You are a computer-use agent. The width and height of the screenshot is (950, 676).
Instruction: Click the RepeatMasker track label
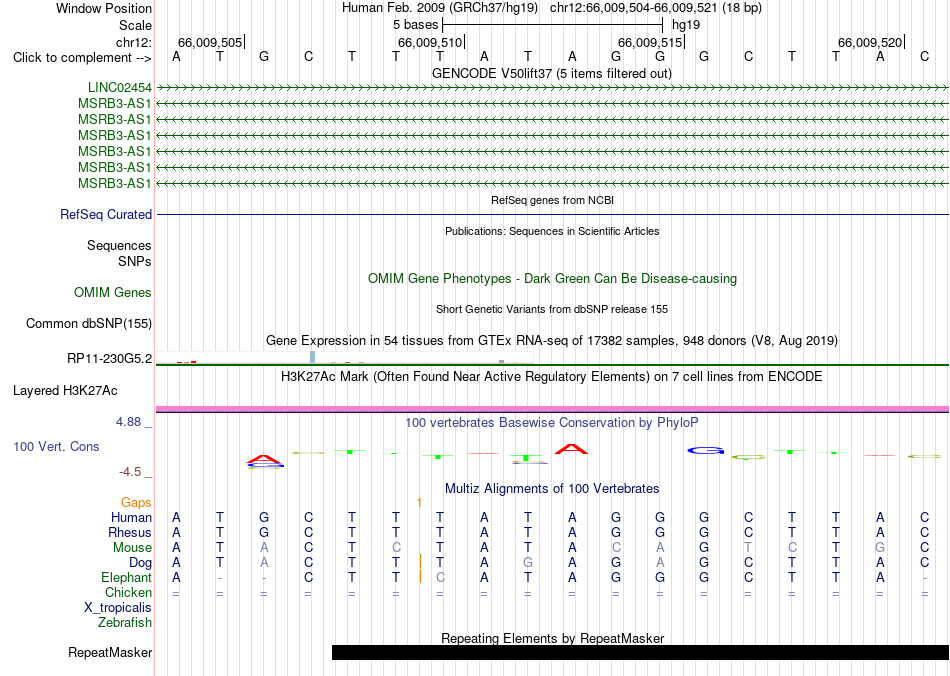[110, 653]
